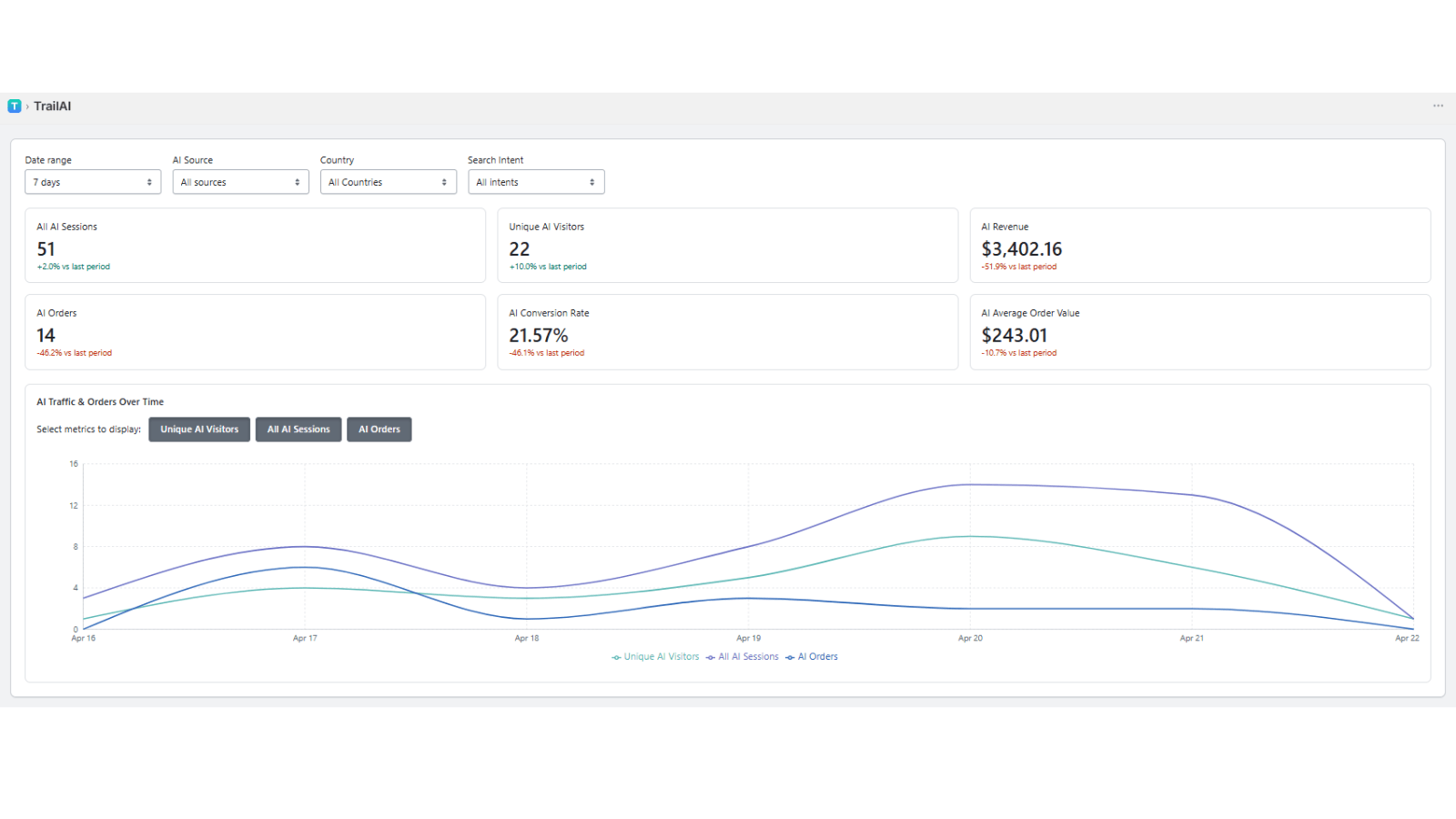Click the Select metrics to display label

(x=88, y=430)
